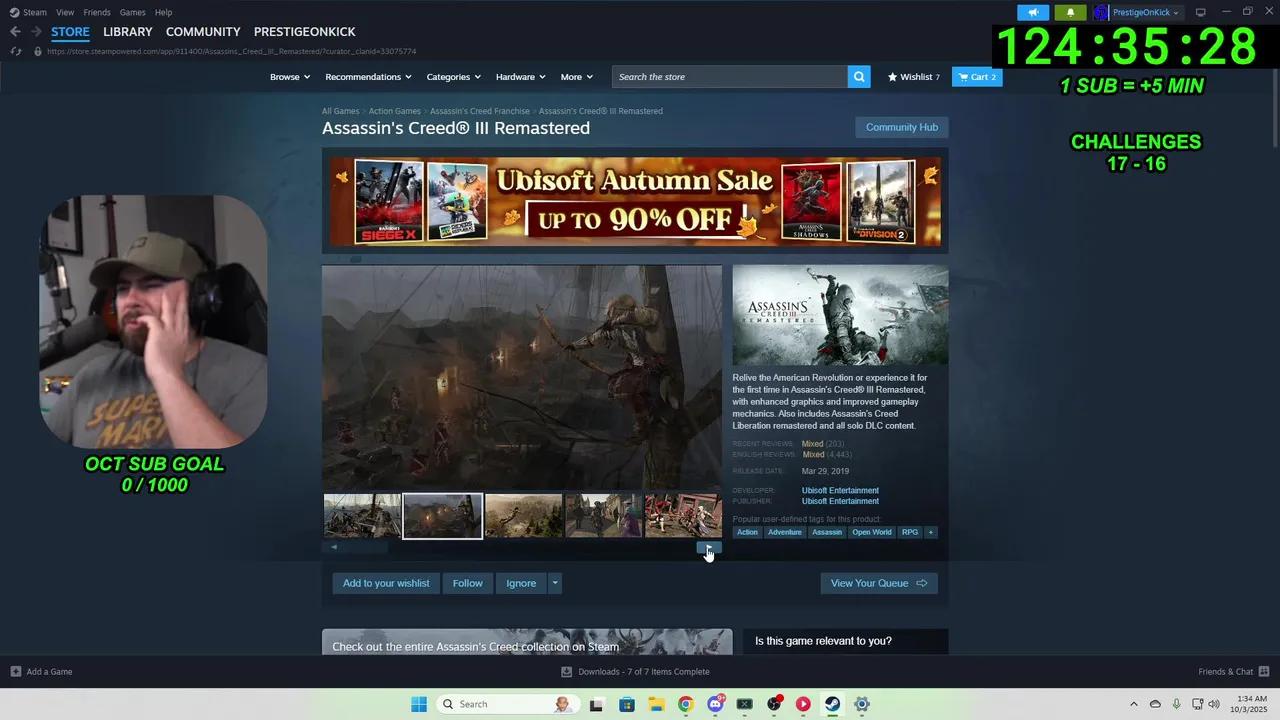
Task: Open the Games menu in the menu bar
Action: pyautogui.click(x=132, y=12)
